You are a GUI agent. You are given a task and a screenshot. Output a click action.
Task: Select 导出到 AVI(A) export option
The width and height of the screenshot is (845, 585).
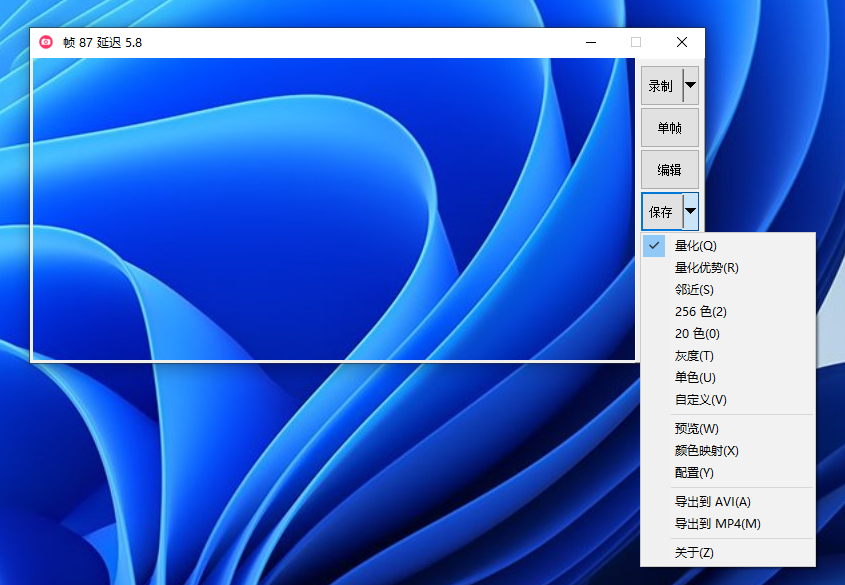[x=712, y=502]
